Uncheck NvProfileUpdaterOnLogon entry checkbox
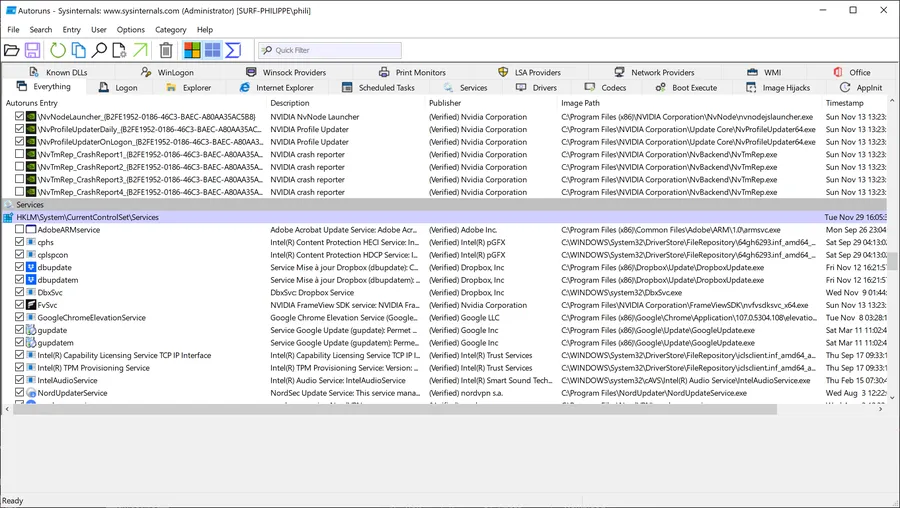 click(x=20, y=142)
